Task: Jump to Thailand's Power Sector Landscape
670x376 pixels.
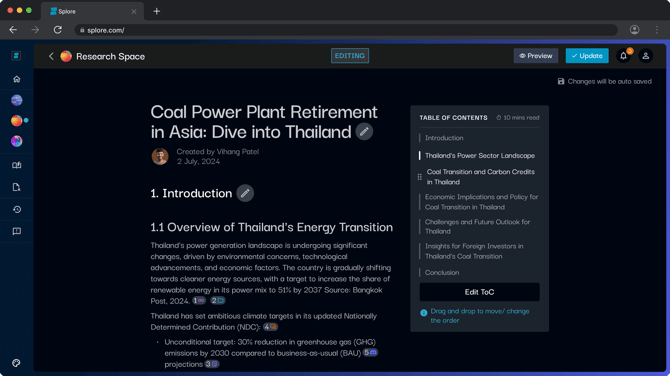Action: click(x=480, y=156)
